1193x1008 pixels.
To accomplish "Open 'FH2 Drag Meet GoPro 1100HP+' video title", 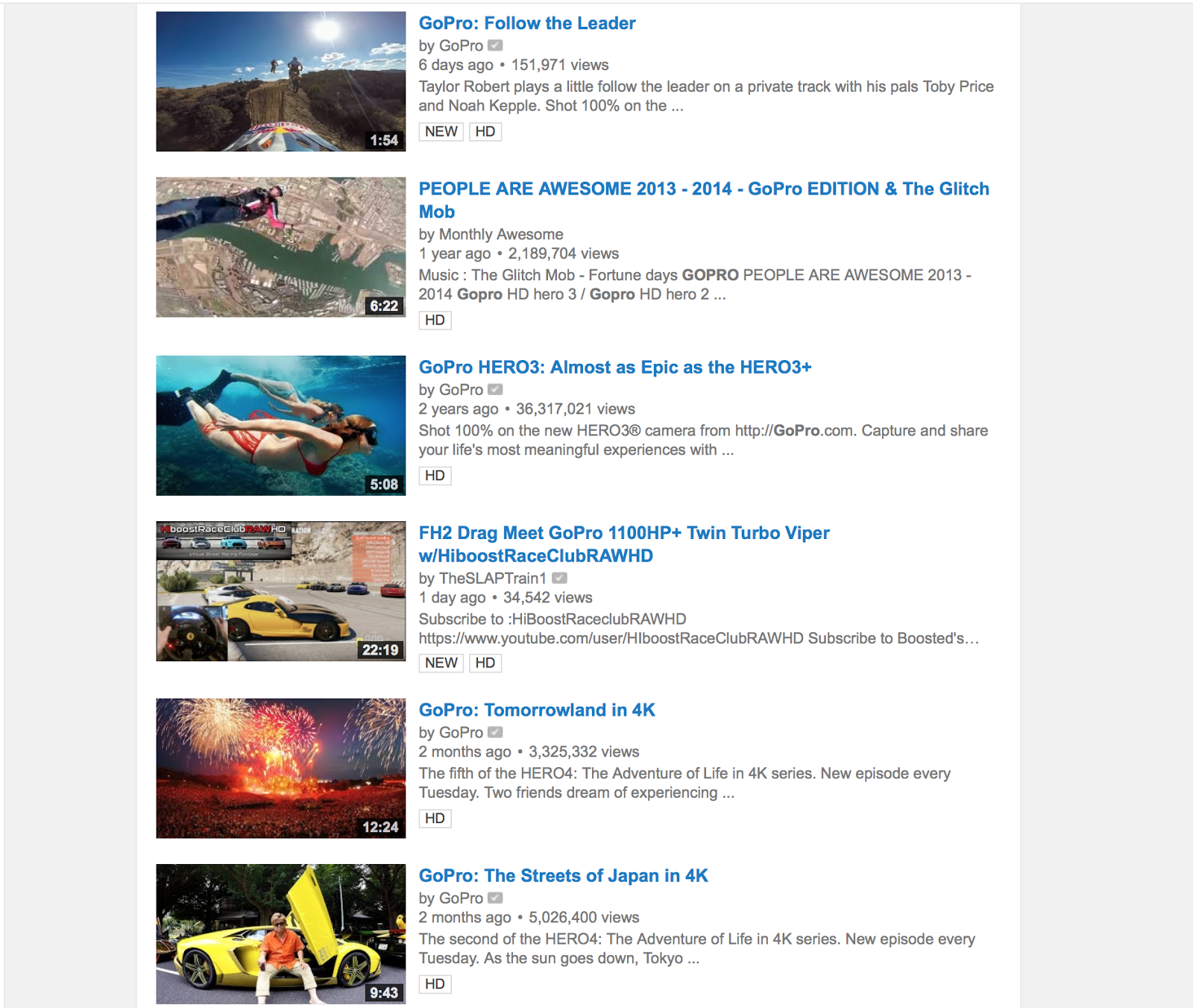I will [624, 544].
